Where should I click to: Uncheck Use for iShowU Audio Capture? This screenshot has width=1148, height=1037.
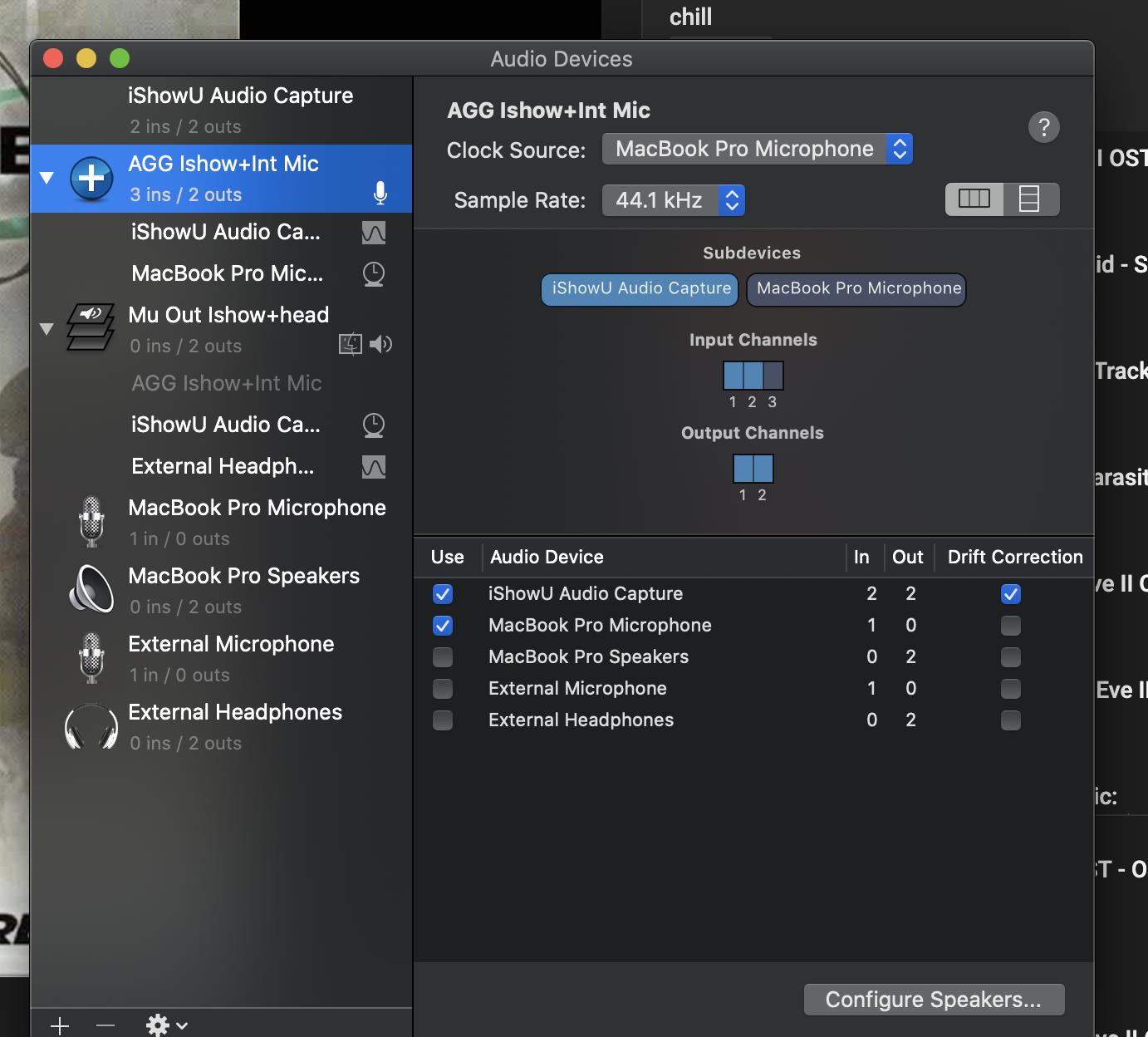coord(443,594)
